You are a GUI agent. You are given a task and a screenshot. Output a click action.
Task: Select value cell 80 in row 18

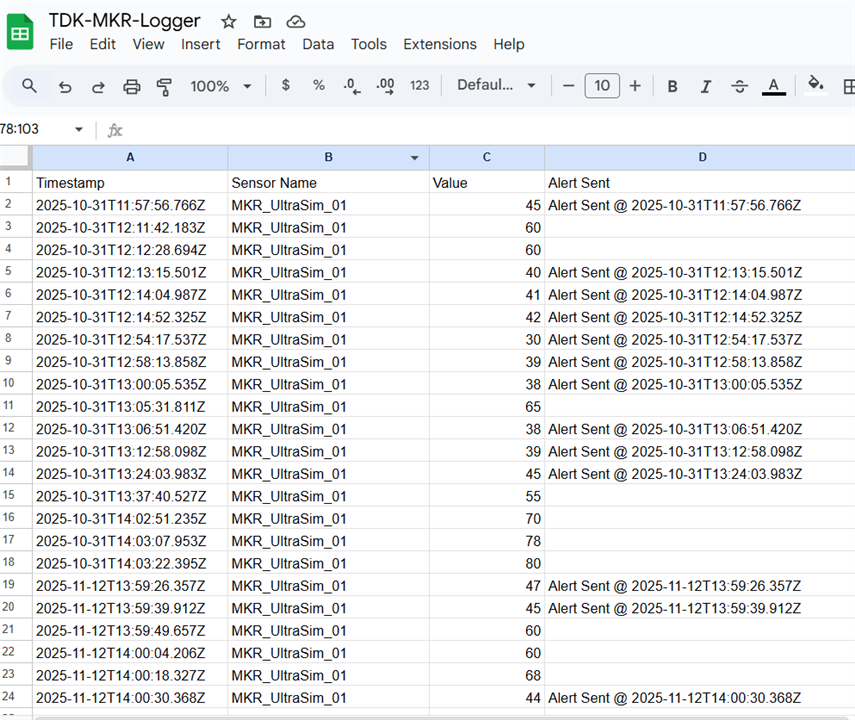point(486,563)
